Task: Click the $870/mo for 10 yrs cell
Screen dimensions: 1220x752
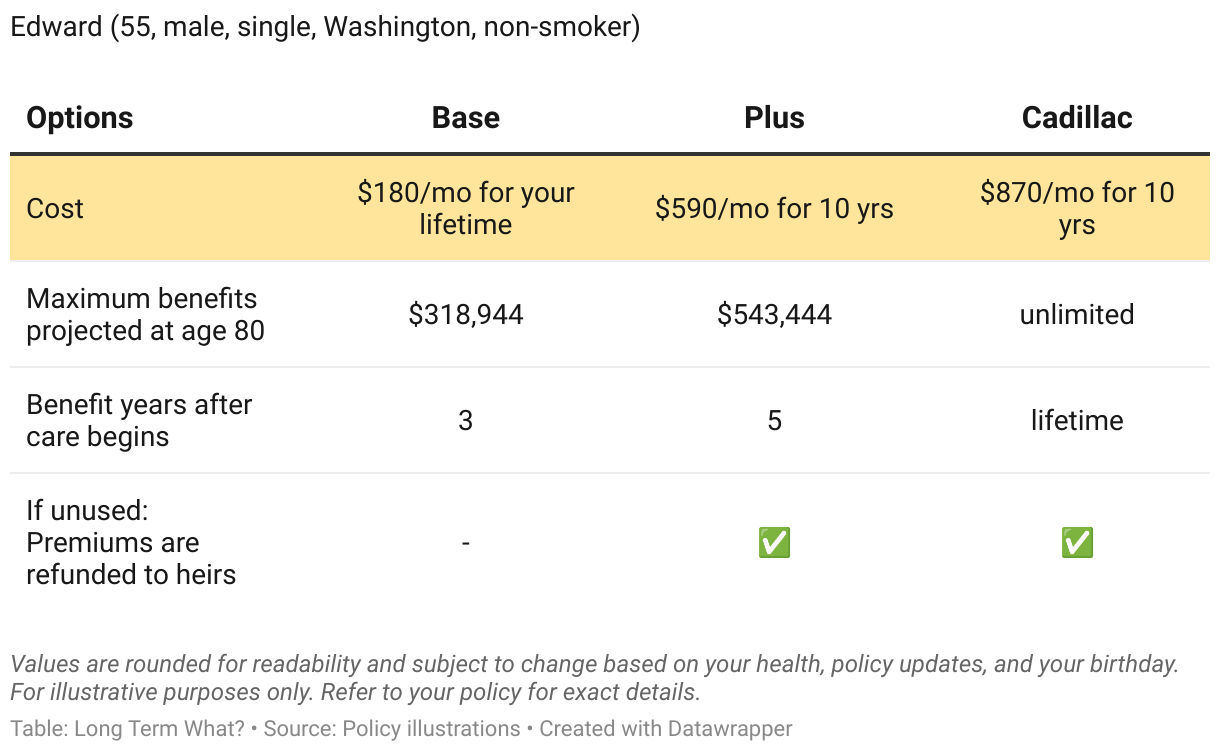Action: point(1077,208)
